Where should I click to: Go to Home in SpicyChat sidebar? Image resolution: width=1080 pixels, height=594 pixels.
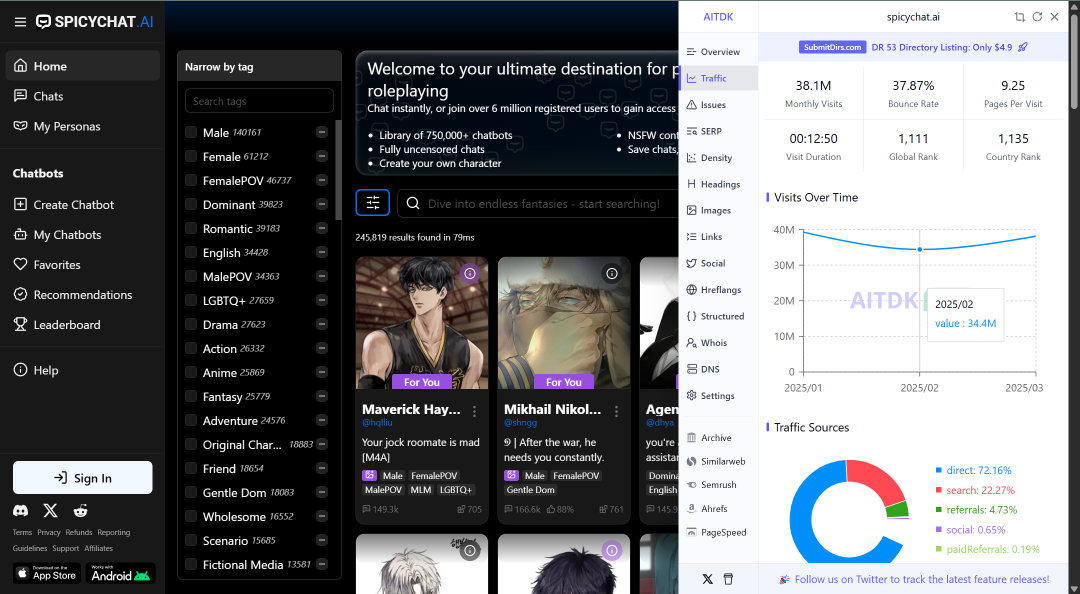point(83,66)
